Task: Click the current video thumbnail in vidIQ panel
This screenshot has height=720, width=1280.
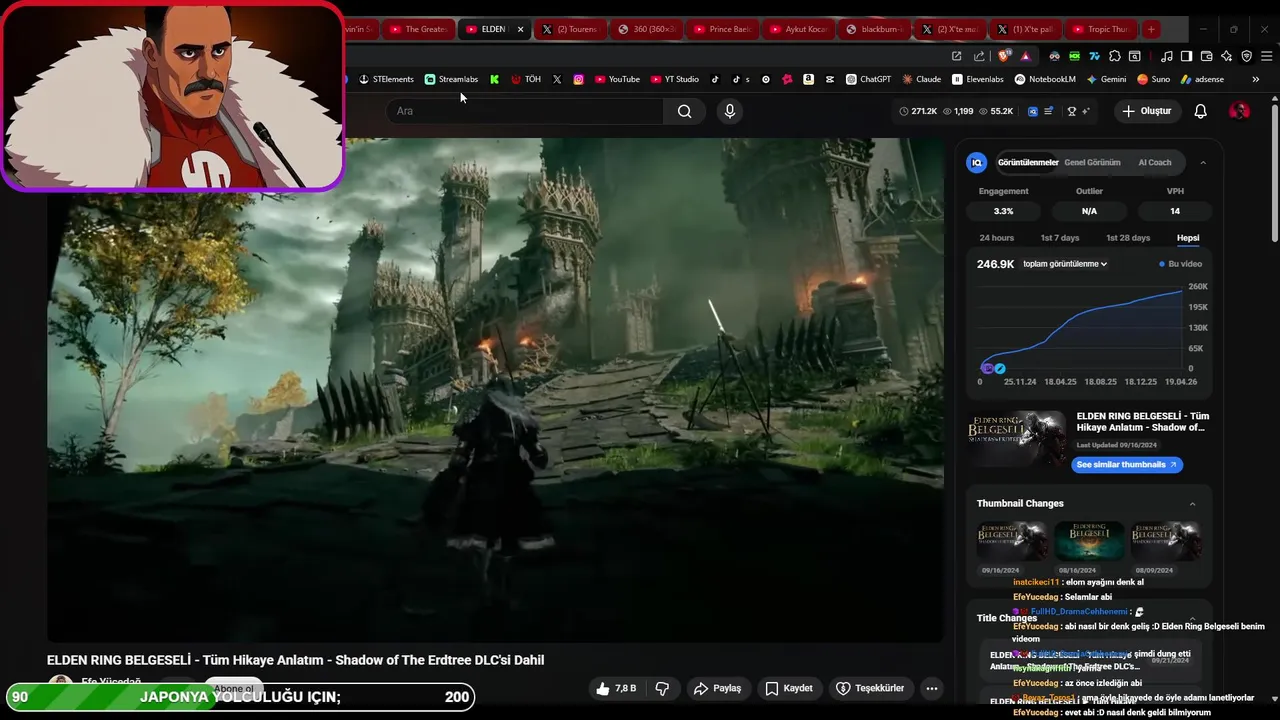Action: [1017, 439]
